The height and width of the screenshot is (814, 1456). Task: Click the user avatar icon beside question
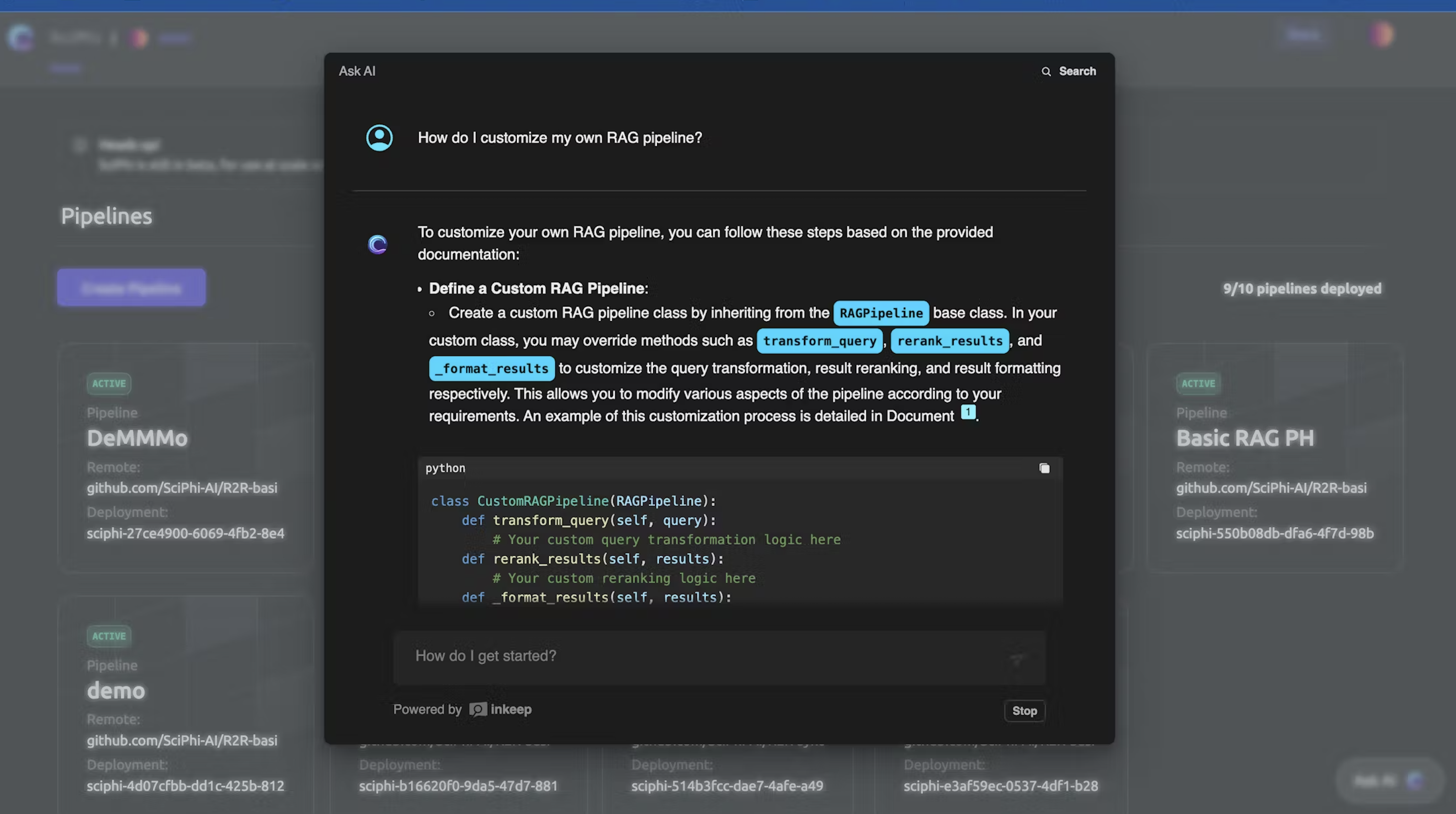[x=379, y=138]
